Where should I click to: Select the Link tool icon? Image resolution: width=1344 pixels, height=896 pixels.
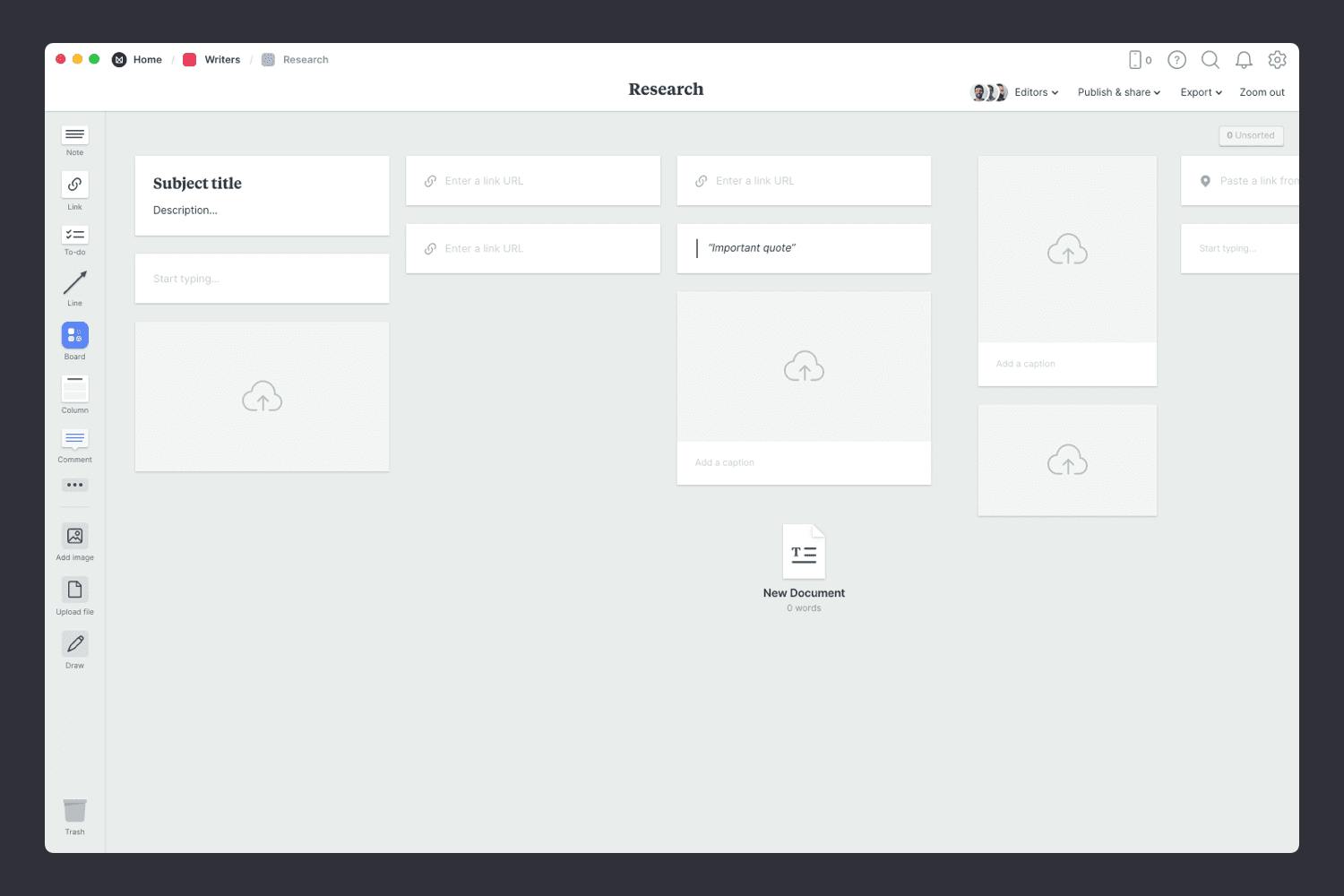(x=74, y=185)
